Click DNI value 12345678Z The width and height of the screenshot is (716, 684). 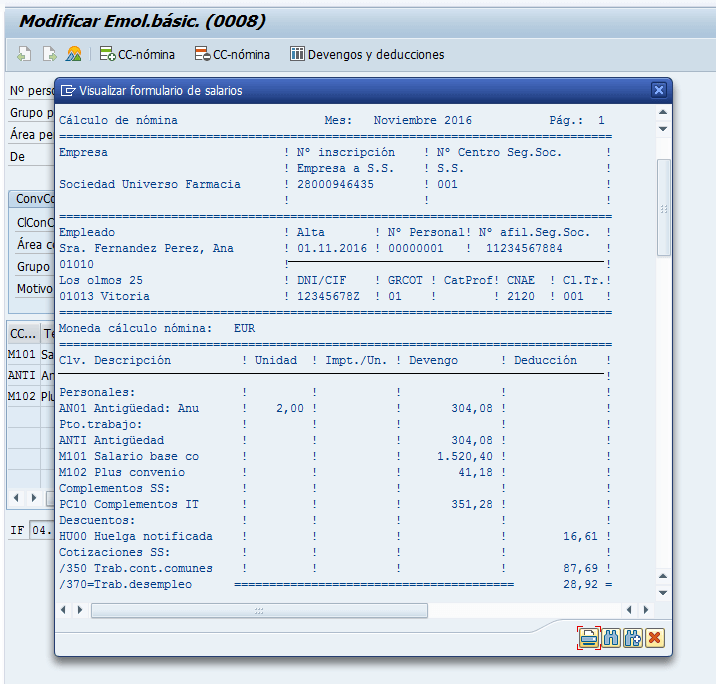tap(328, 296)
